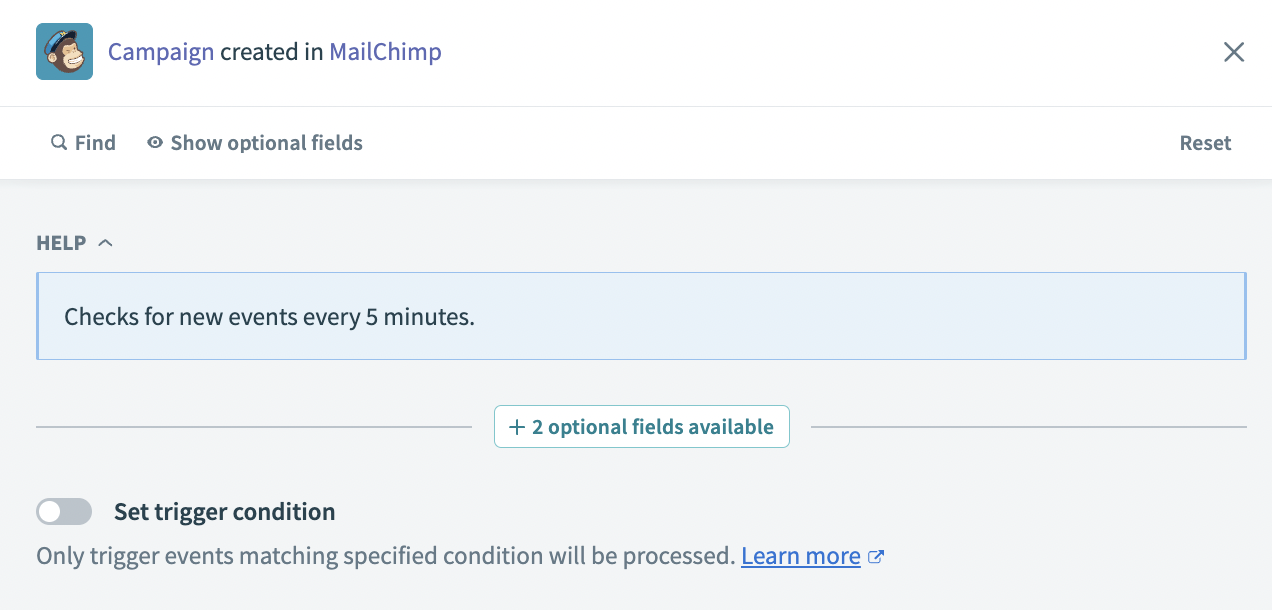Screen dimensions: 1272x610
Task: Click the external link icon after Learn more
Action: point(876,557)
